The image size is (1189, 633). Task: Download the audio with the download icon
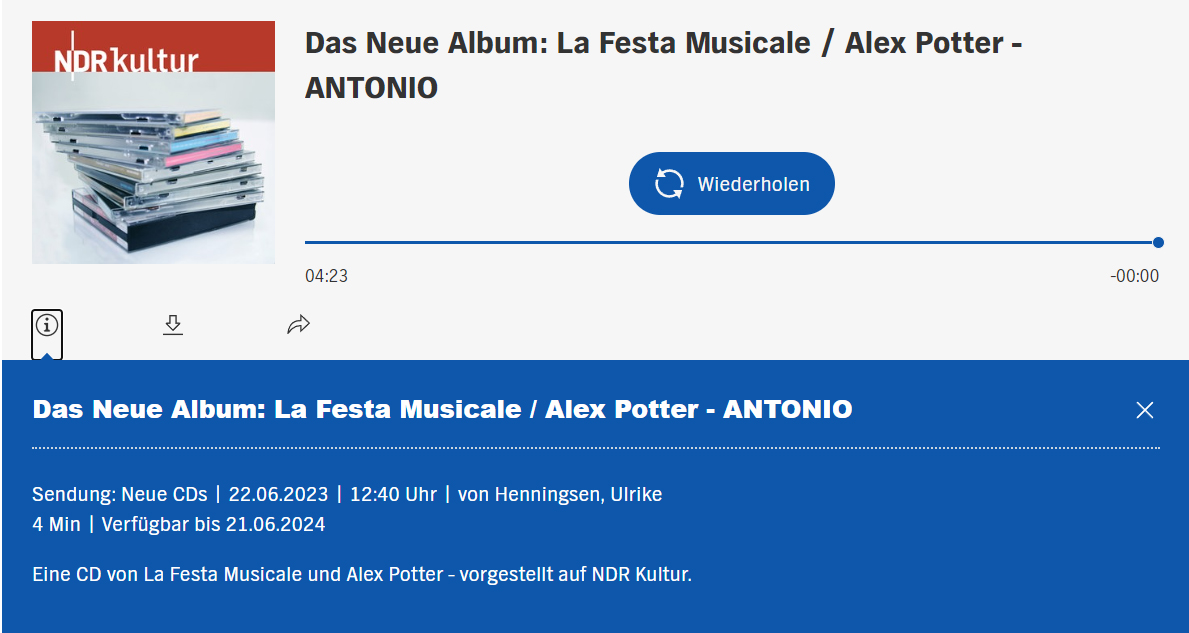pyautogui.click(x=173, y=325)
